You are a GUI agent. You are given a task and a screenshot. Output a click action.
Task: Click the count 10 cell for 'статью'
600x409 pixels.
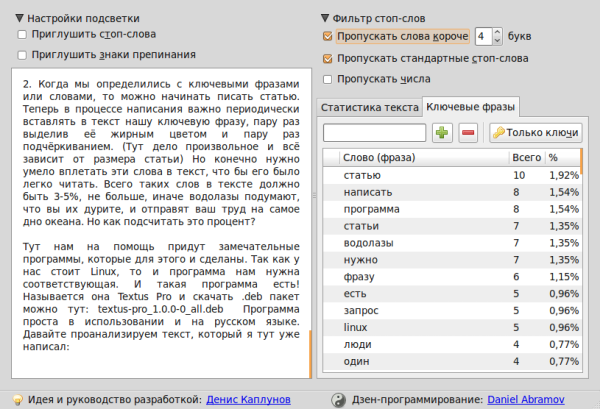click(x=519, y=175)
